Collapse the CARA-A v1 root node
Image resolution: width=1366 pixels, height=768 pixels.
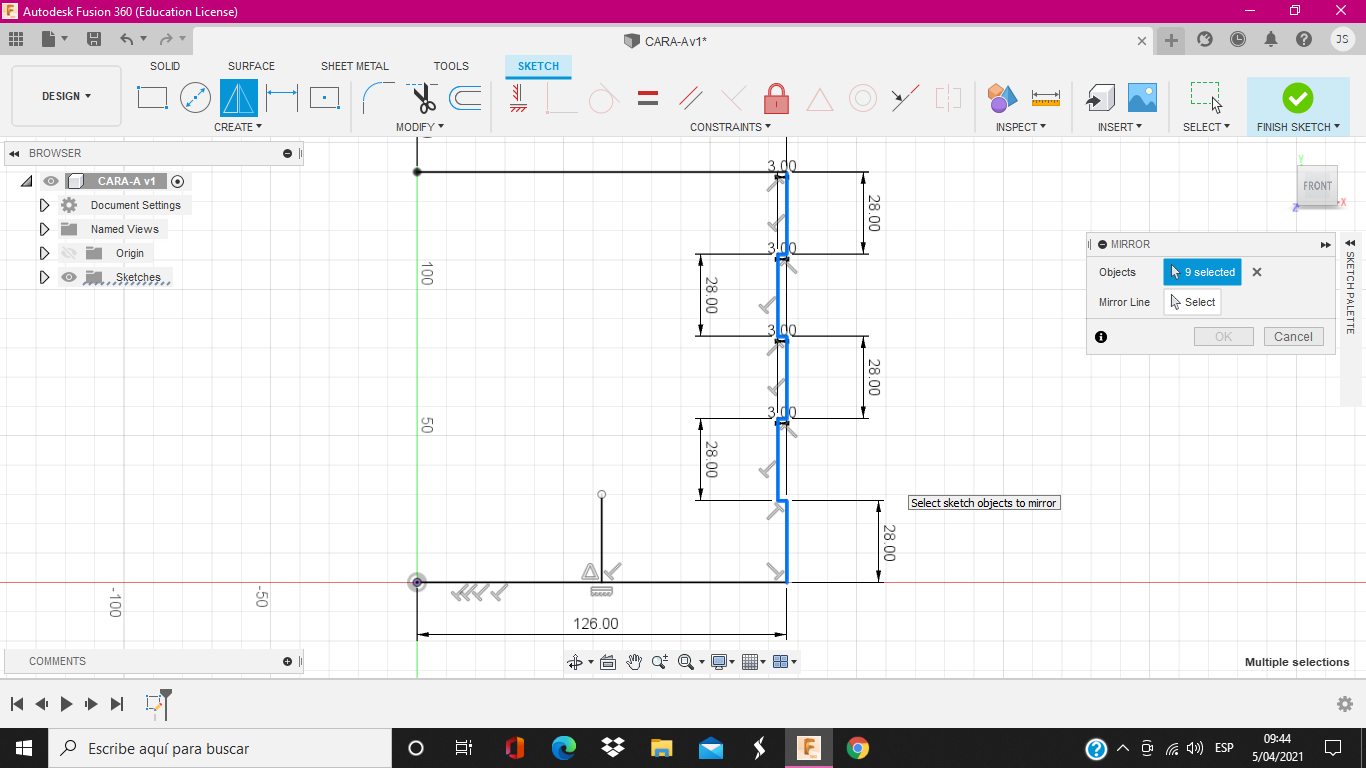click(26, 181)
